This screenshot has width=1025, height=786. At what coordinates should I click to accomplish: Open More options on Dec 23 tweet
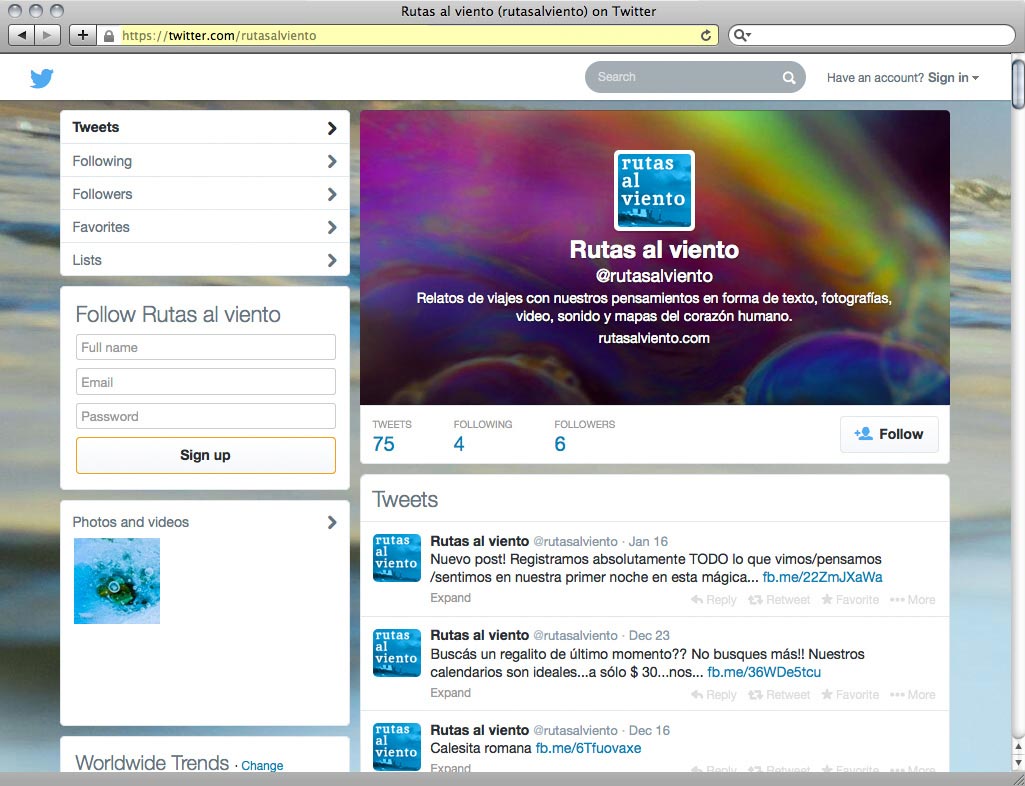click(x=913, y=694)
